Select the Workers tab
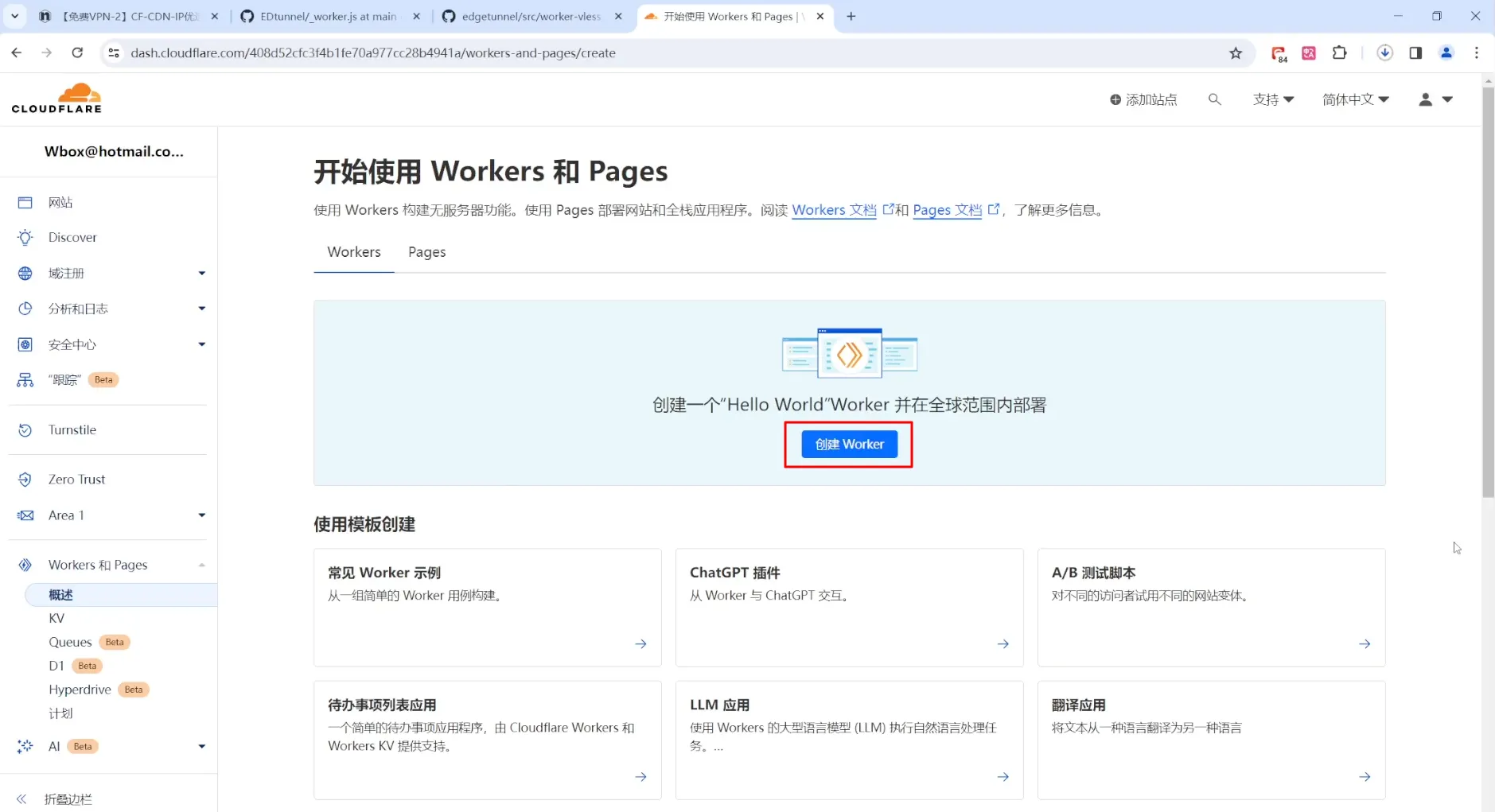Image resolution: width=1495 pixels, height=812 pixels. [354, 252]
